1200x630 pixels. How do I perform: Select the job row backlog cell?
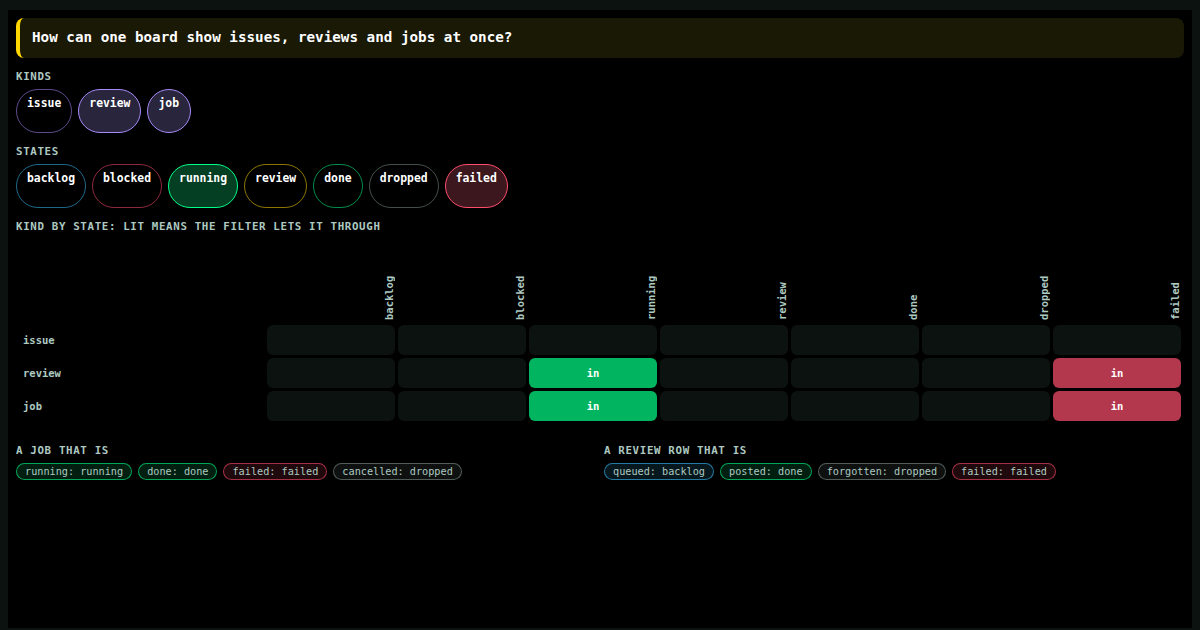331,406
